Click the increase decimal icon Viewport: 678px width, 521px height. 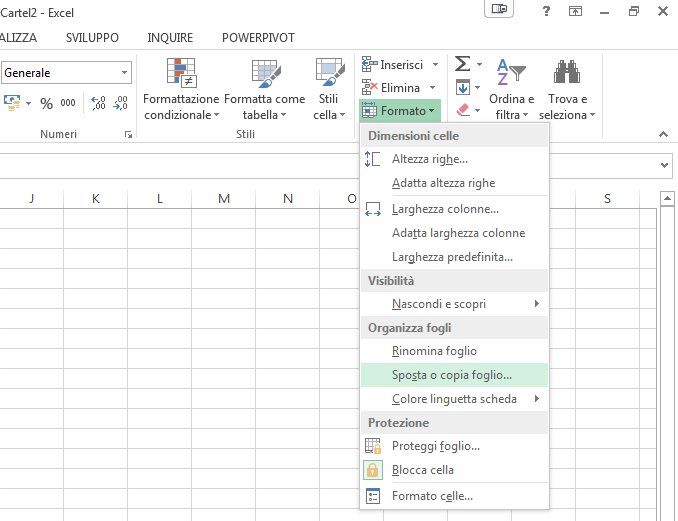(x=98, y=103)
